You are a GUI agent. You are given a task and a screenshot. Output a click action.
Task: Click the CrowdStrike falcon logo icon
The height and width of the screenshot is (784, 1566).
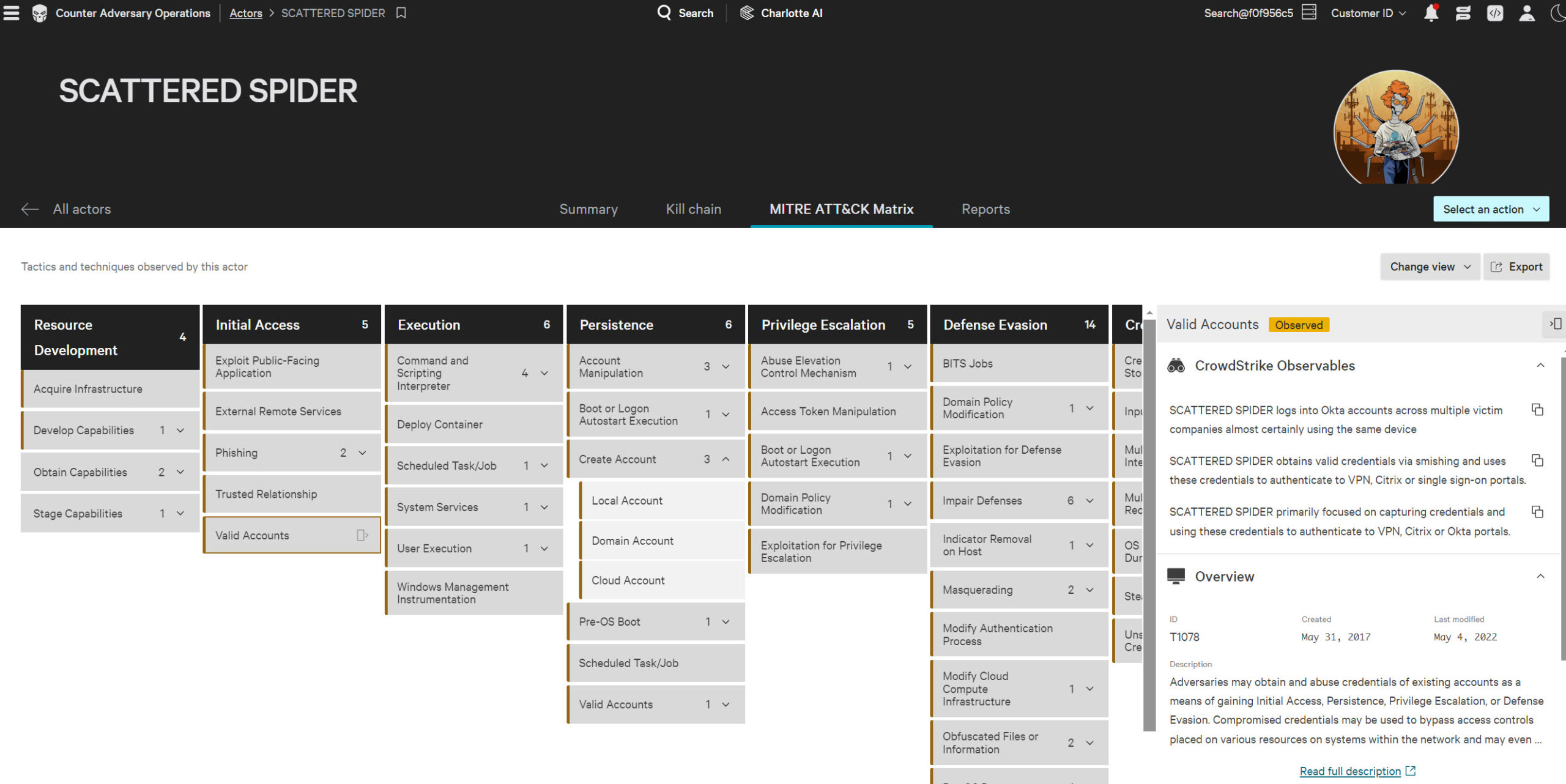[x=40, y=13]
